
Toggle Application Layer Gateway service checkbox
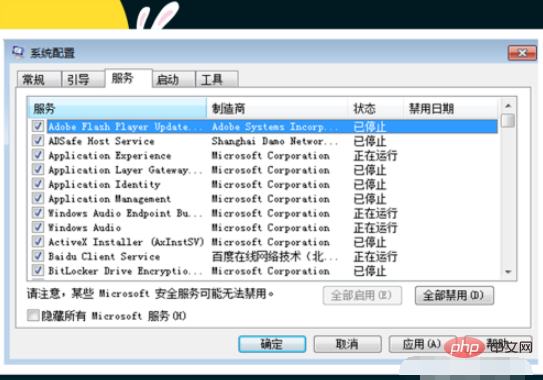pos(38,169)
